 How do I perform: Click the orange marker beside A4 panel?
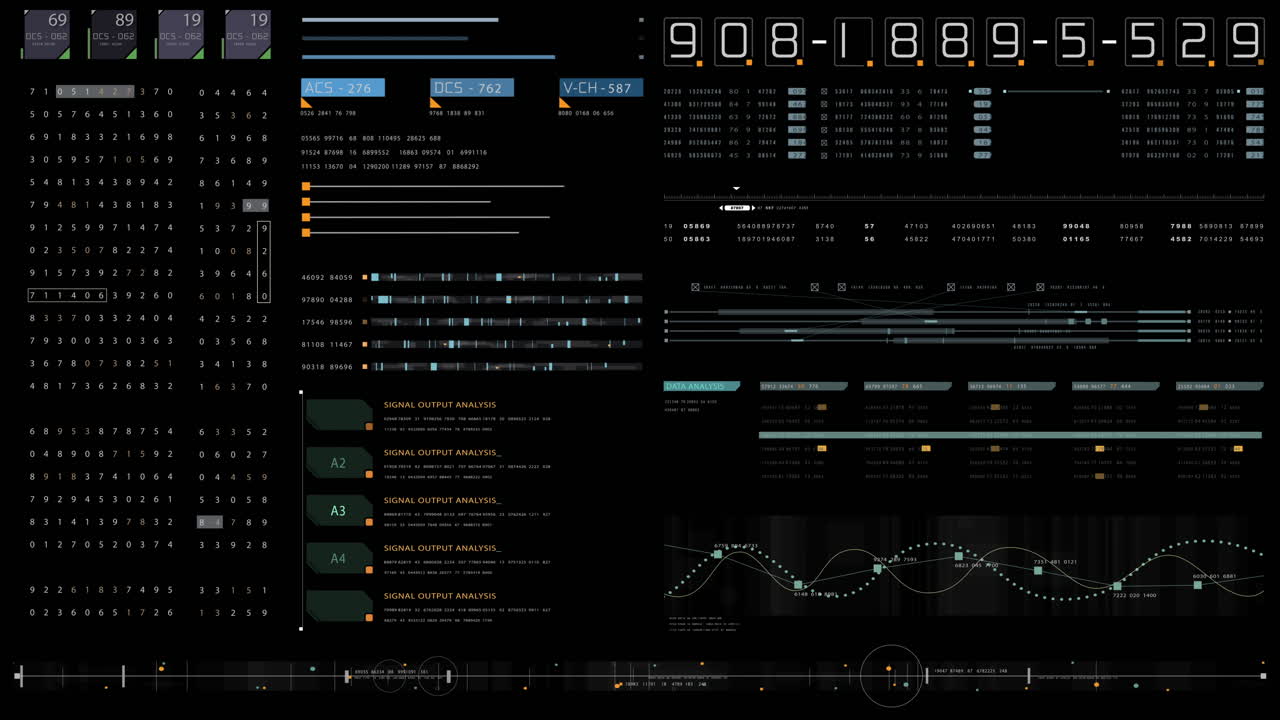click(x=369, y=569)
